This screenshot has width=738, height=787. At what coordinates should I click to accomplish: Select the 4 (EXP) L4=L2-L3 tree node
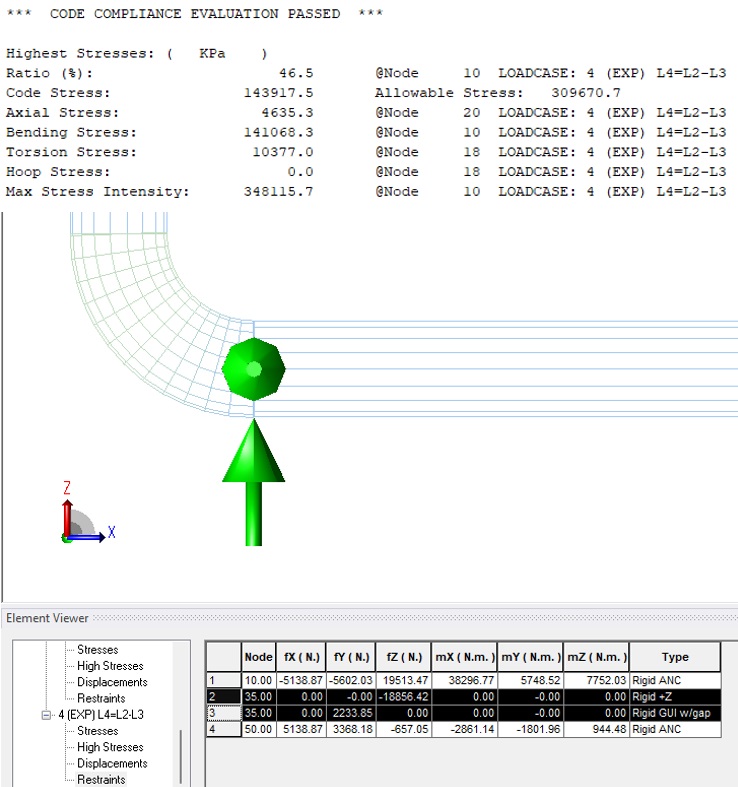click(102, 715)
